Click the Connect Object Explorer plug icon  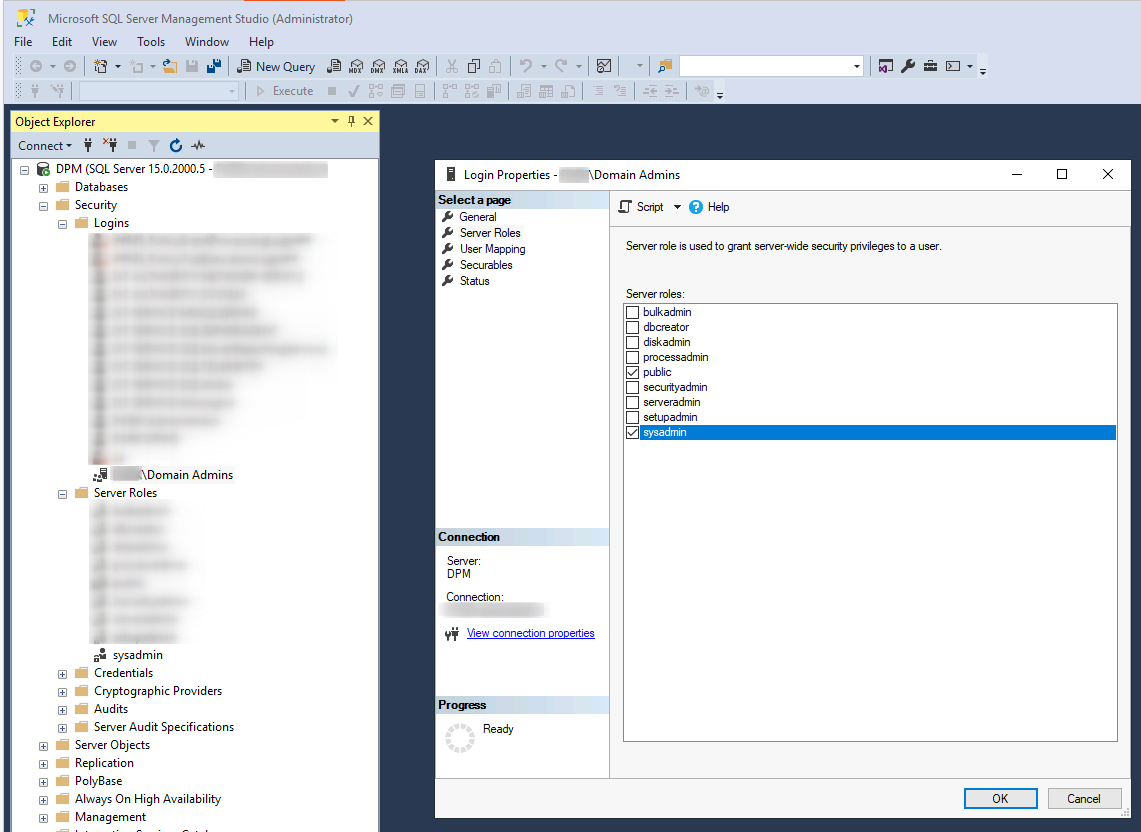(x=88, y=146)
